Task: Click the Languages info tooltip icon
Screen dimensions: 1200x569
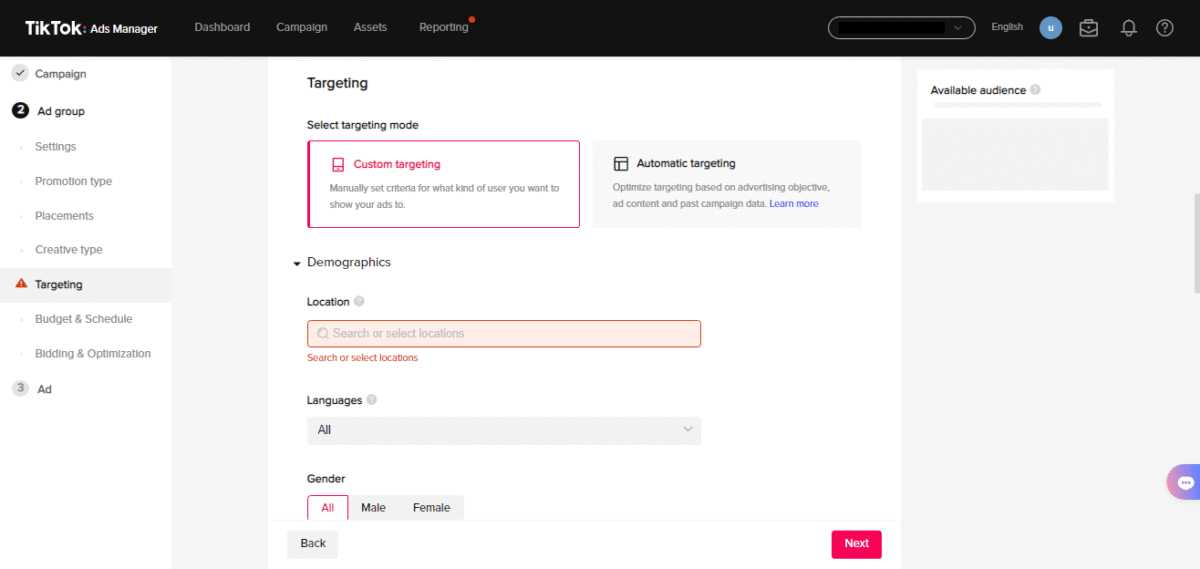Action: (372, 400)
